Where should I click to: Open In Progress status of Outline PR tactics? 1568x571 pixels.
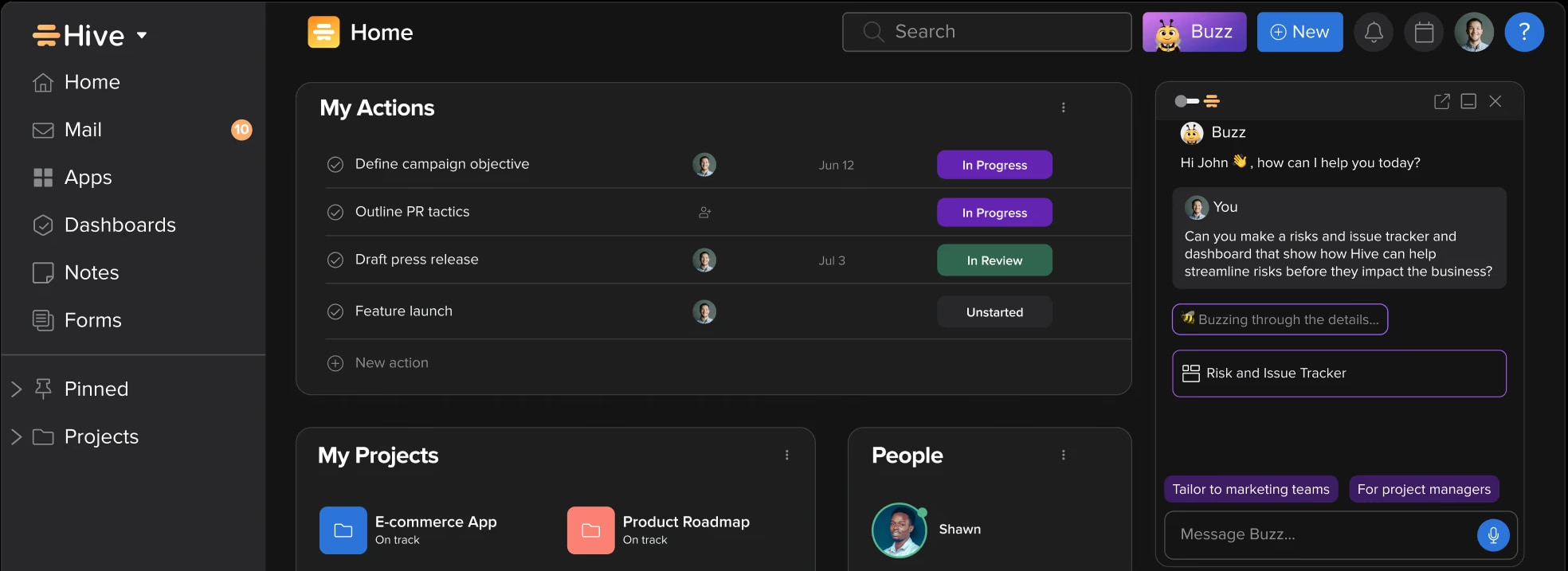pos(994,213)
